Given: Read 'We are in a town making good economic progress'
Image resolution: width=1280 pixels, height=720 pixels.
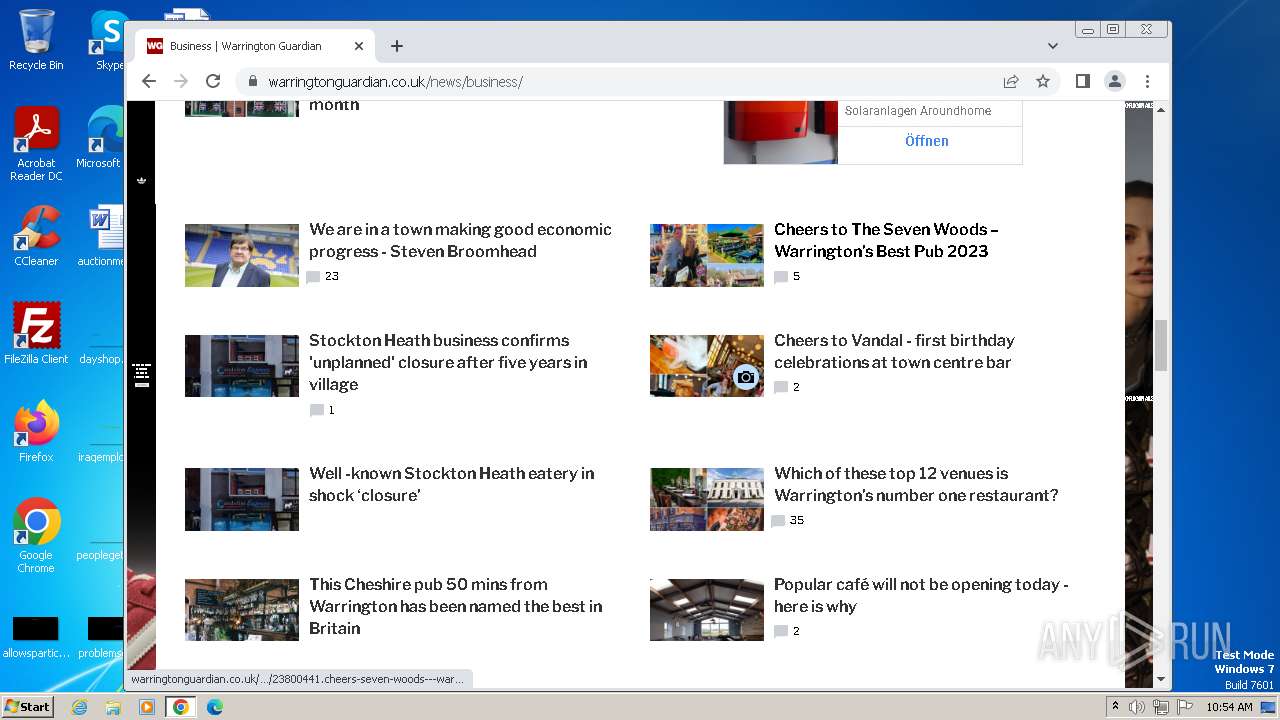Looking at the screenshot, I should coord(460,240).
